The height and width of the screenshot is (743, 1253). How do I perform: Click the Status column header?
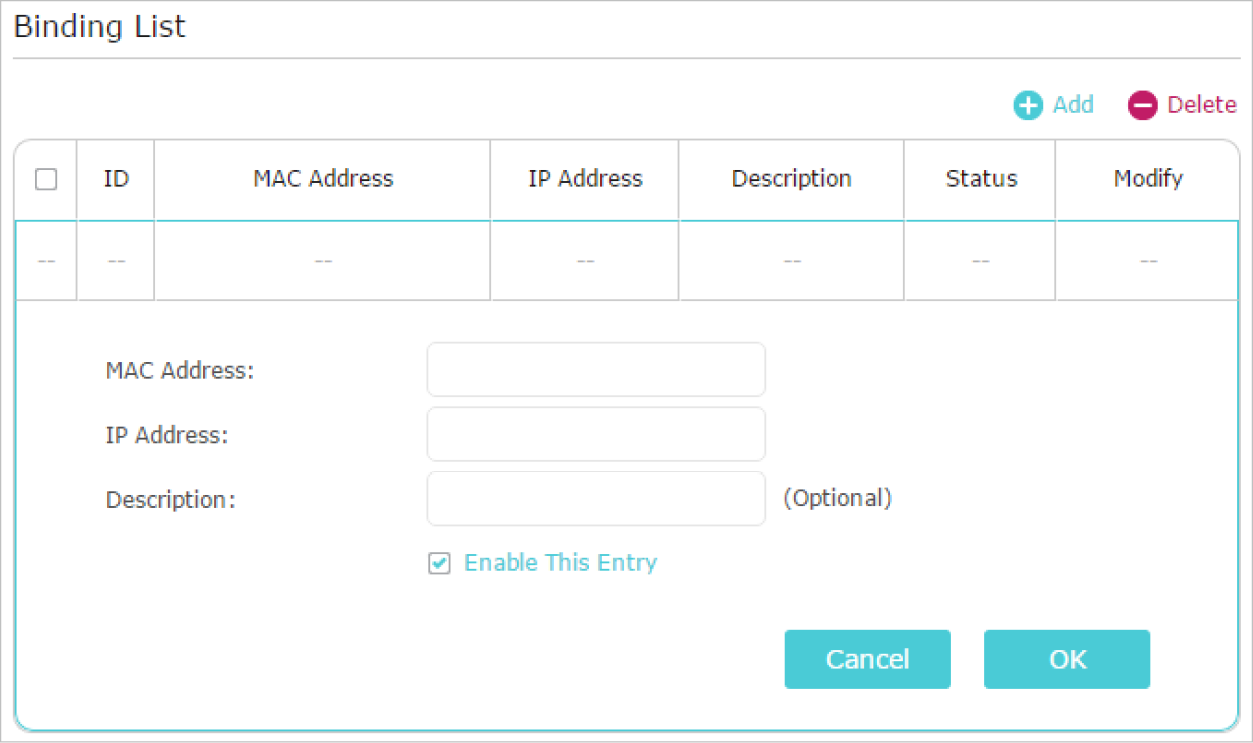981,179
